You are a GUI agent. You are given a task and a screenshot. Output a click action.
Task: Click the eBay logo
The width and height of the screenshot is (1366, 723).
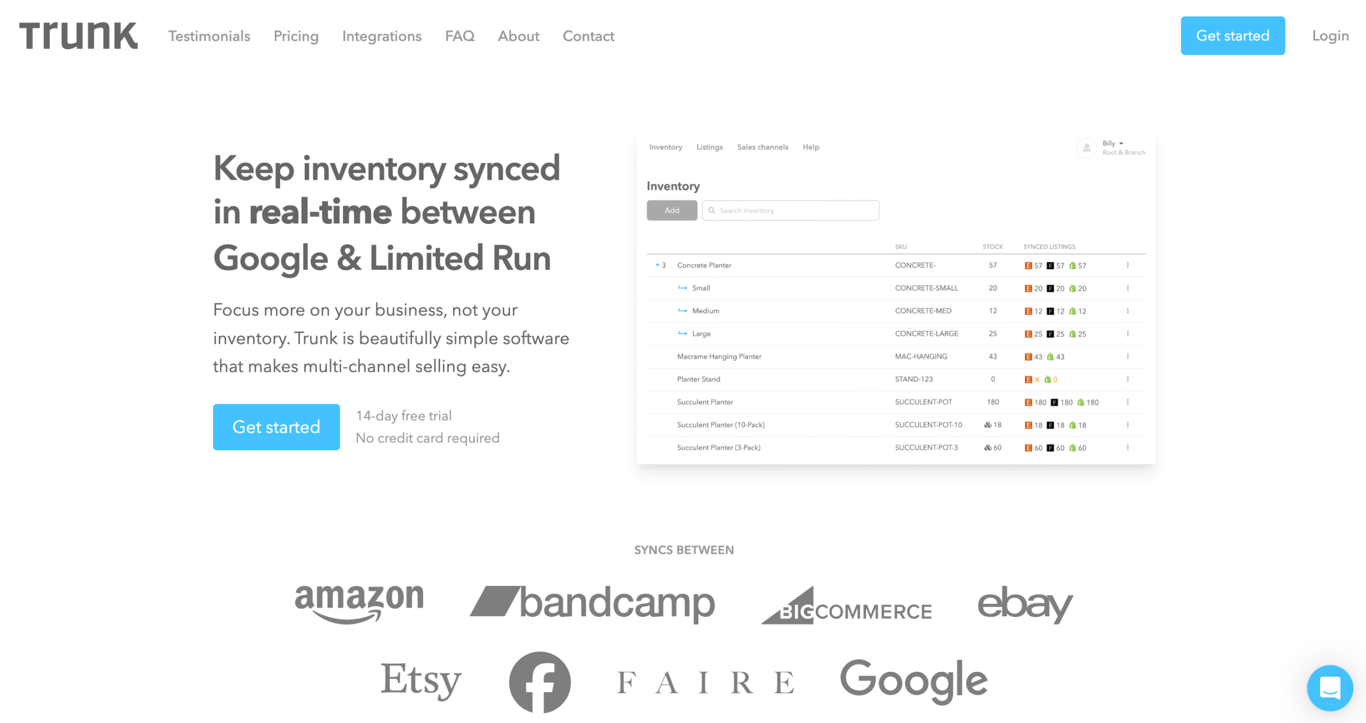1025,604
